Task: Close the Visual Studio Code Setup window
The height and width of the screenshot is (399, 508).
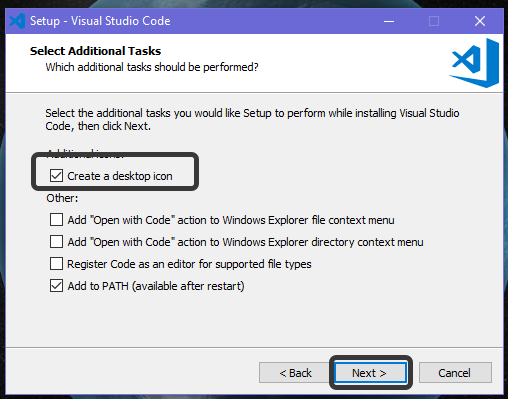Action: 480,21
